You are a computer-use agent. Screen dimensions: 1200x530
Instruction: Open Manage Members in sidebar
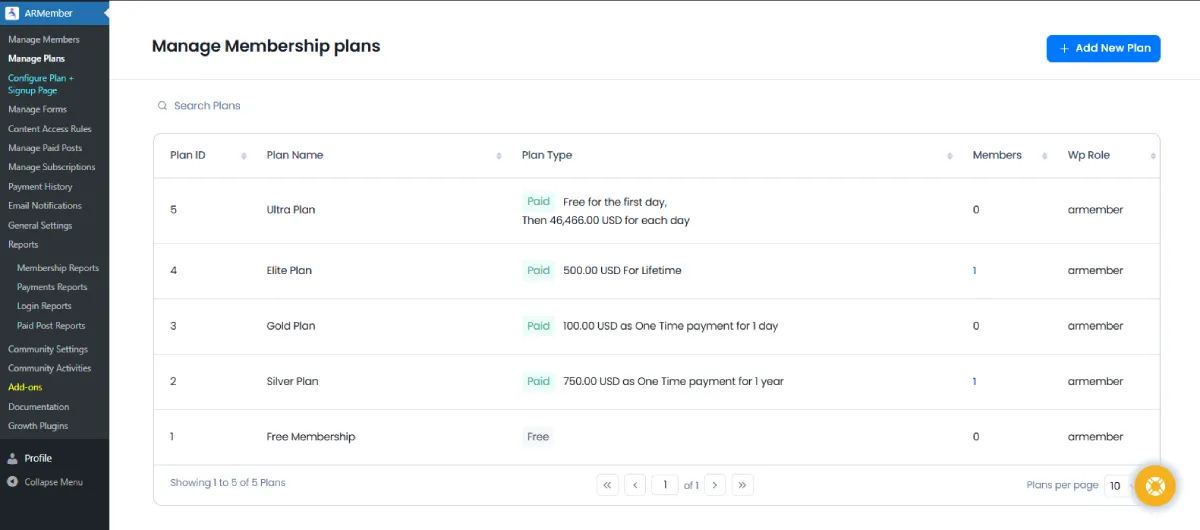pos(44,40)
